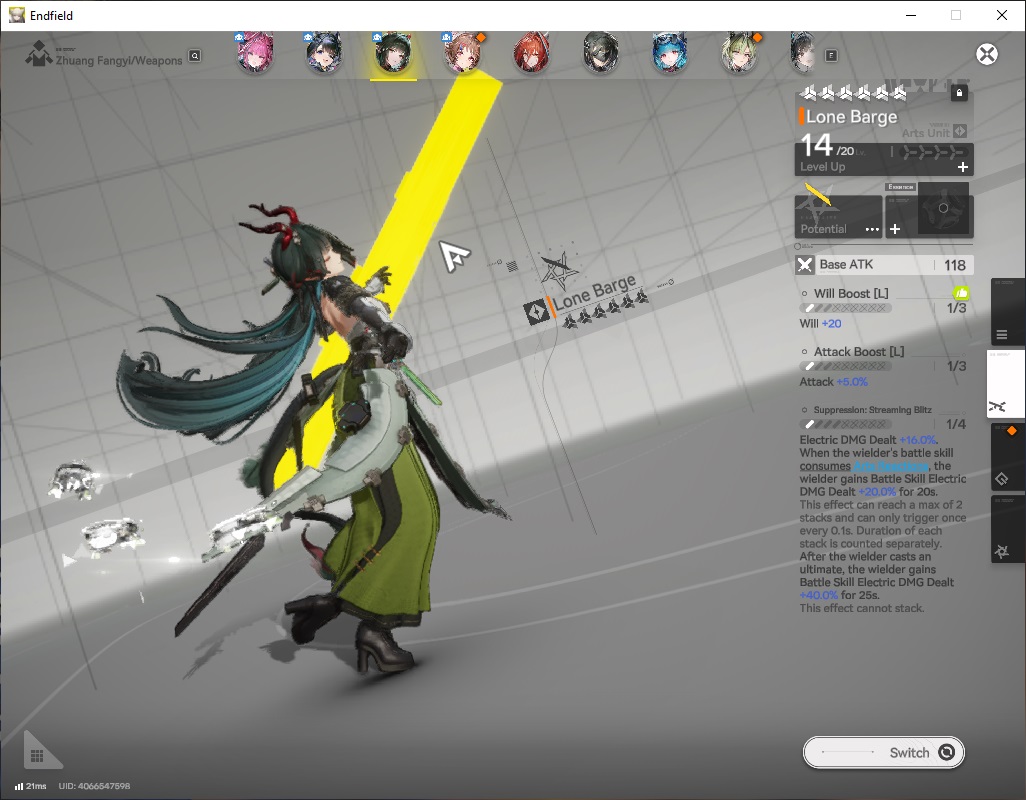Open the gear tab with orange notification

click(1006, 457)
